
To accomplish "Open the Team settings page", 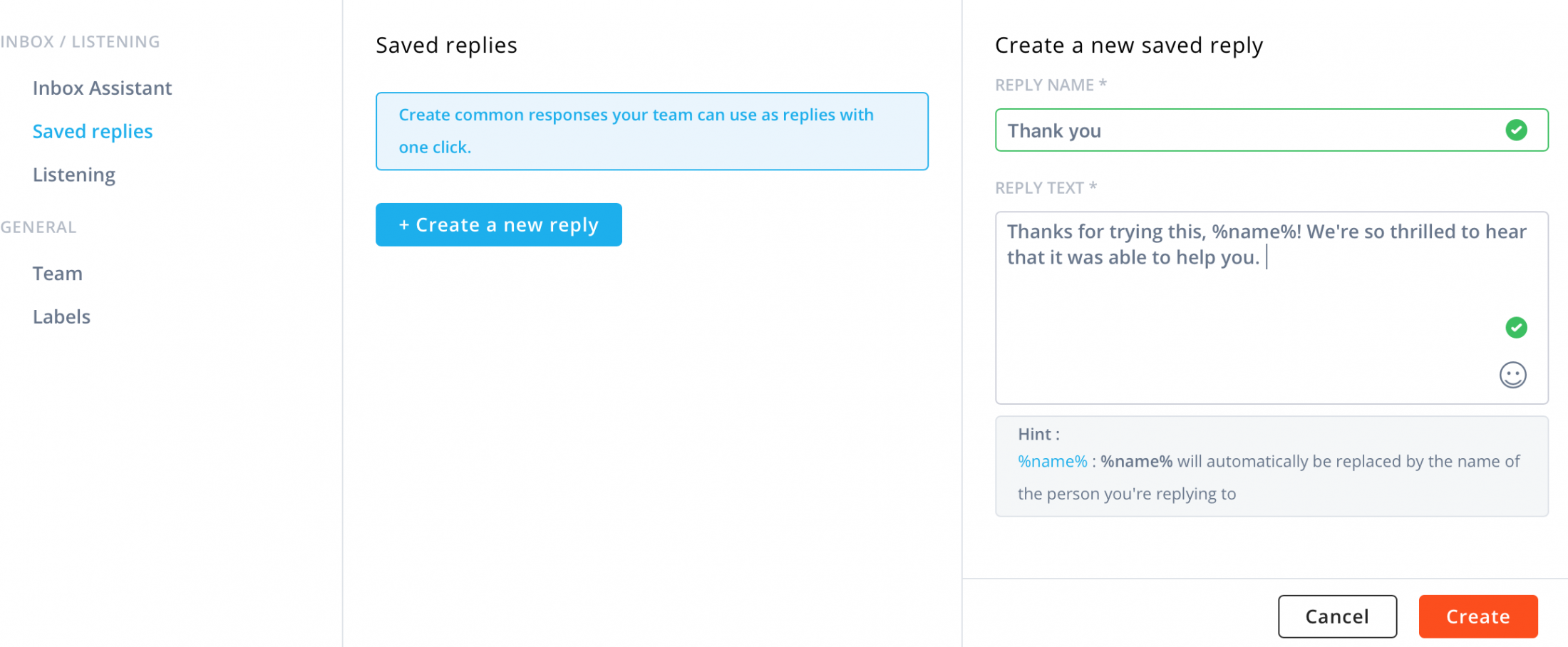I will (58, 274).
